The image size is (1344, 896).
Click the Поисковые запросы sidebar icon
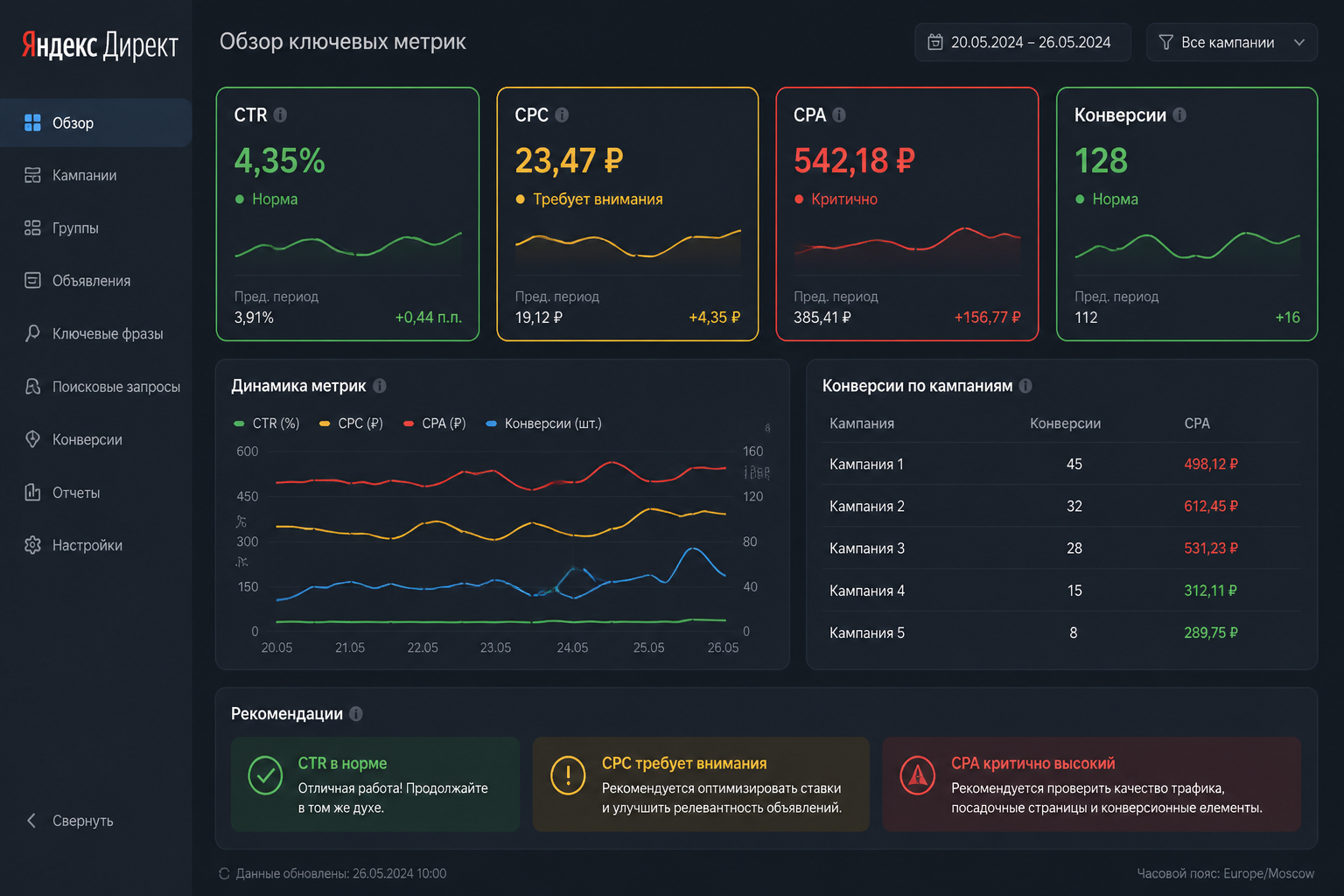[x=32, y=386]
